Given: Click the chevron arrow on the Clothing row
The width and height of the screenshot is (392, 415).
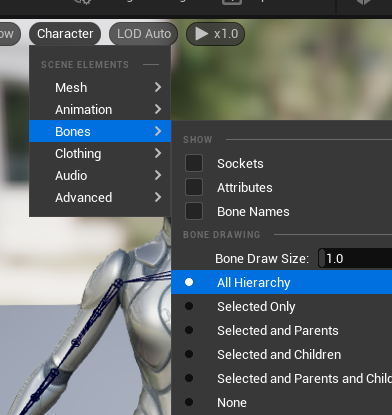Looking at the screenshot, I should [158, 153].
